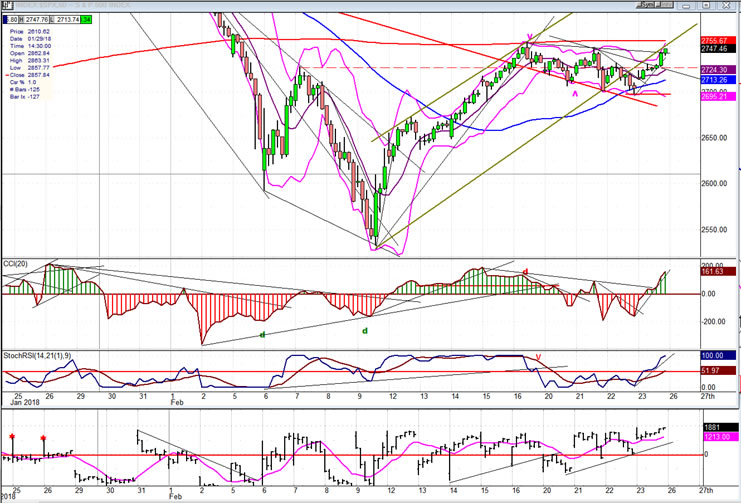The width and height of the screenshot is (741, 503).
Task: Select the red star marker above date 25
Action: coord(12,436)
